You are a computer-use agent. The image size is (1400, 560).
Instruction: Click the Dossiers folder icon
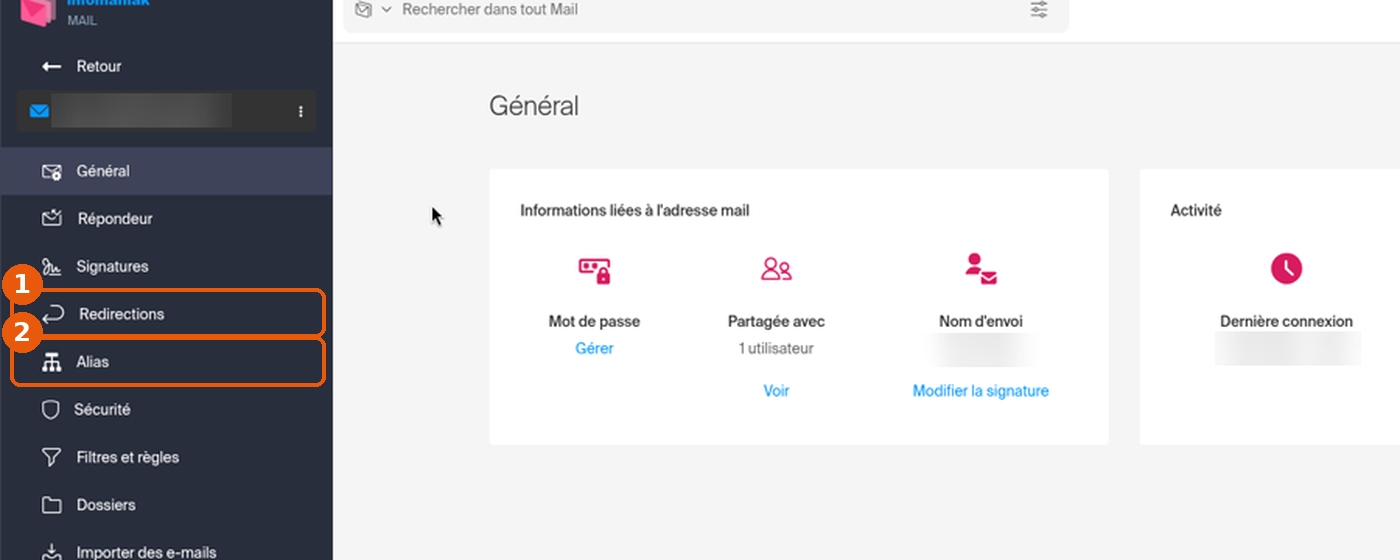tap(51, 505)
